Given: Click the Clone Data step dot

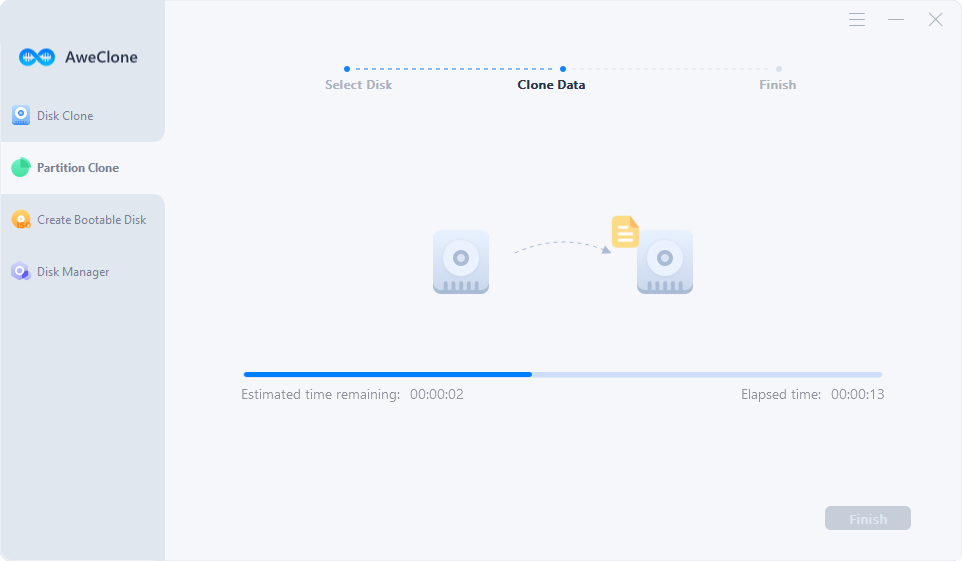Looking at the screenshot, I should [x=563, y=69].
